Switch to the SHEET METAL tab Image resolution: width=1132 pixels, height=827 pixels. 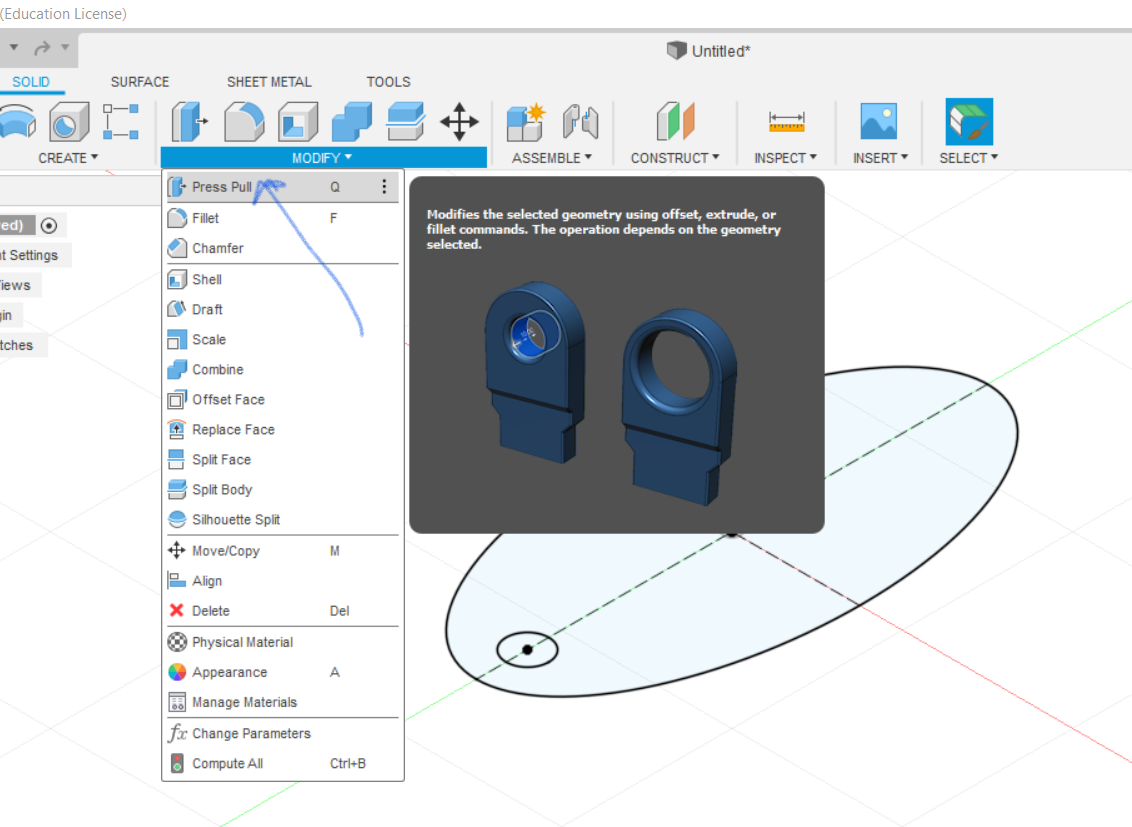click(x=268, y=81)
